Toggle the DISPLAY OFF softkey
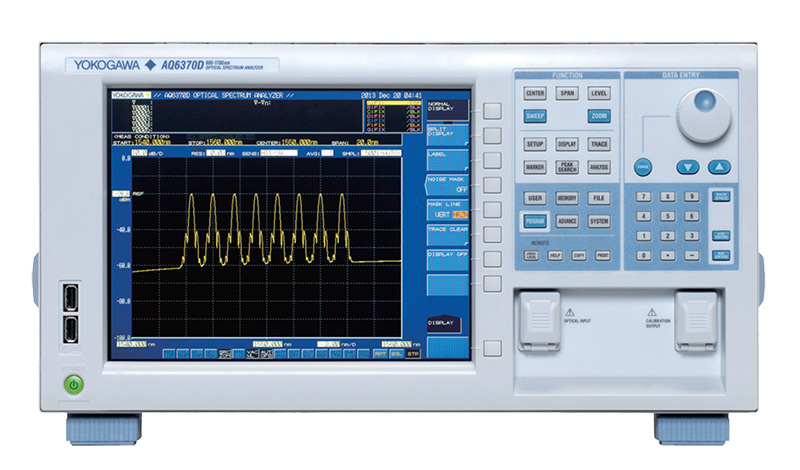 pos(448,256)
